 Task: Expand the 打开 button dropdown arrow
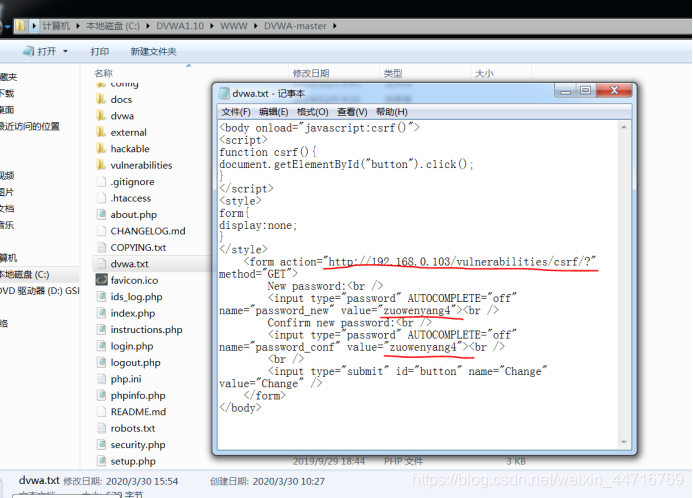point(65,52)
